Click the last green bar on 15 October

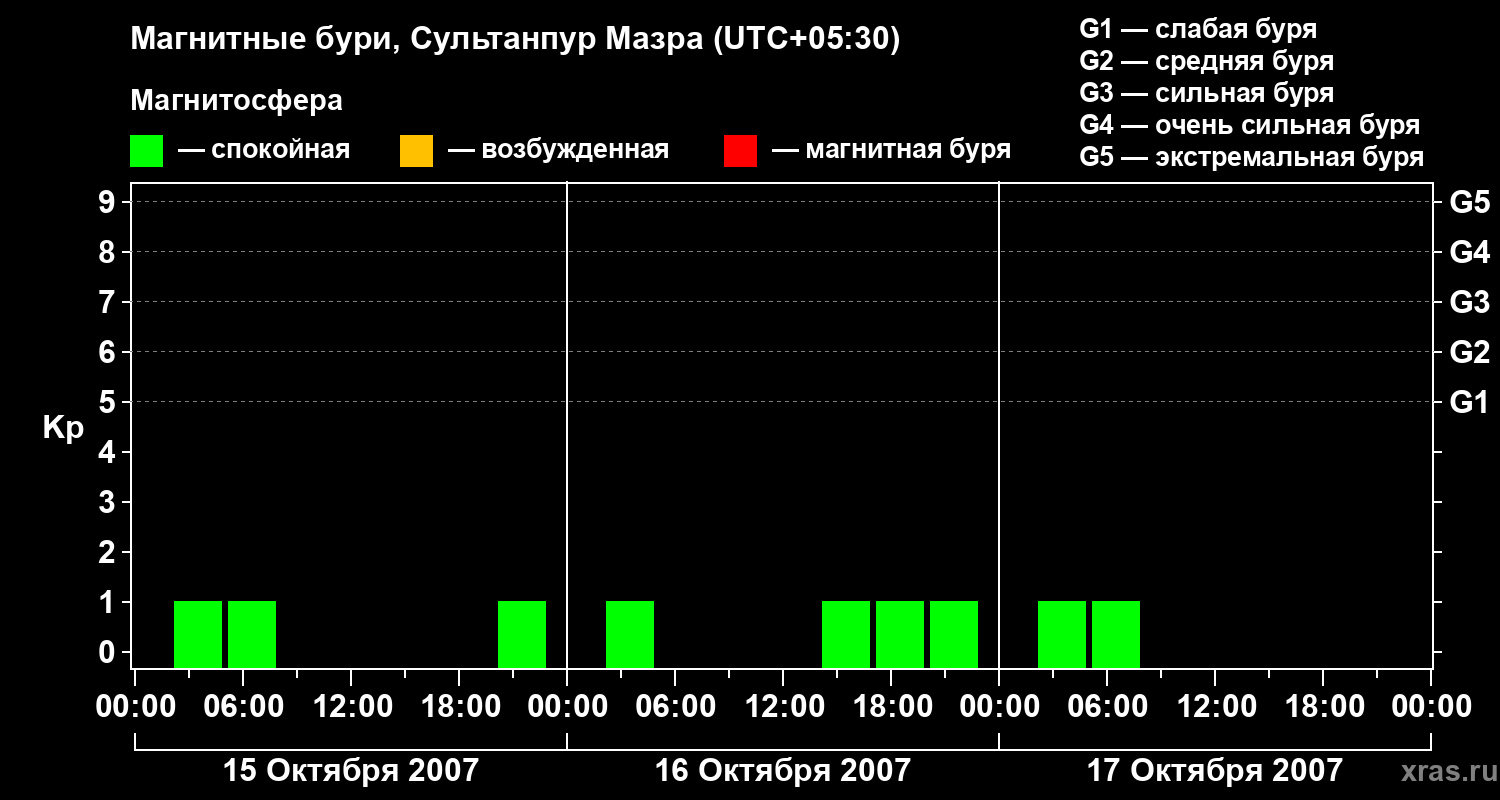click(x=522, y=634)
